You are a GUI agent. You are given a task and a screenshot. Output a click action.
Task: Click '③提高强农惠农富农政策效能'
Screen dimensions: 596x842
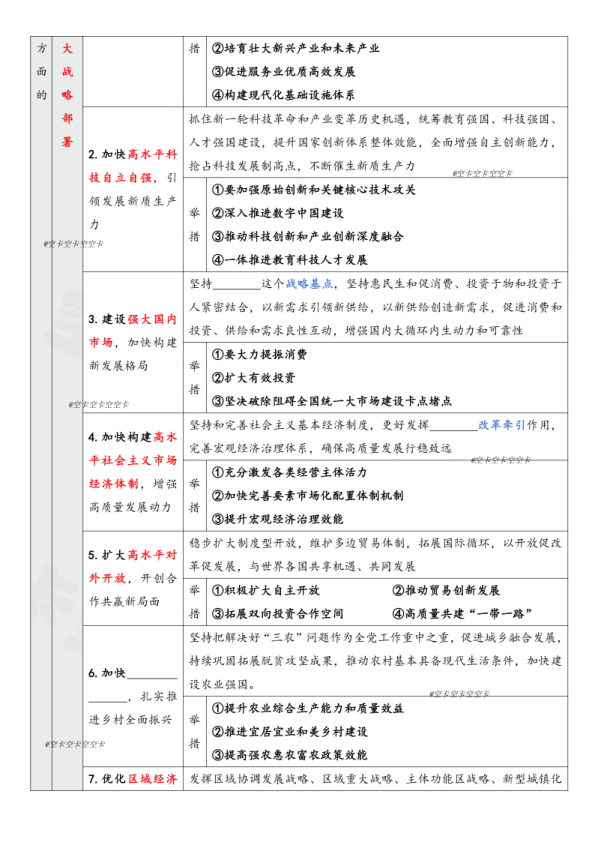[289, 755]
